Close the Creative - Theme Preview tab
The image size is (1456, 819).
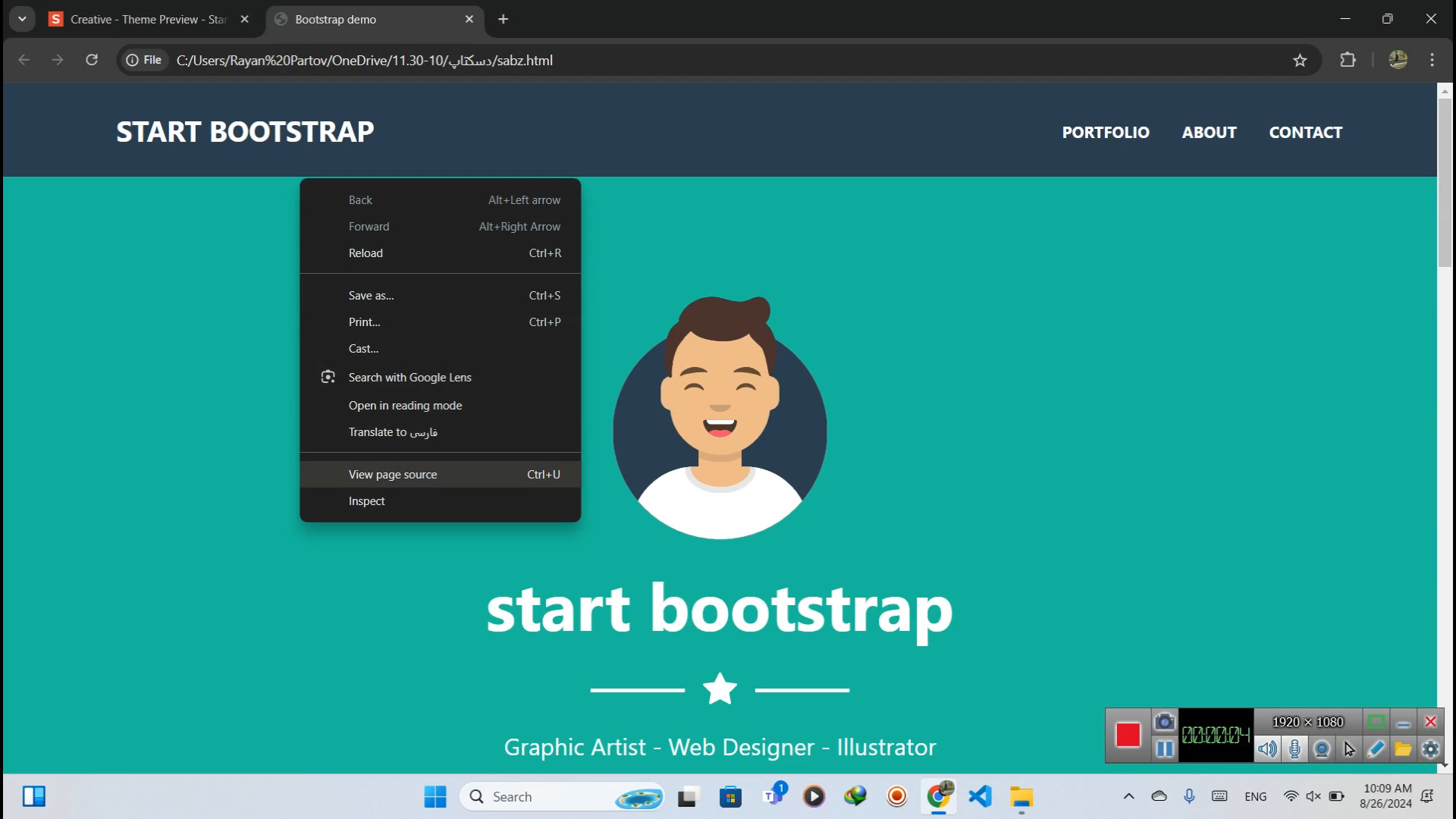tap(244, 20)
